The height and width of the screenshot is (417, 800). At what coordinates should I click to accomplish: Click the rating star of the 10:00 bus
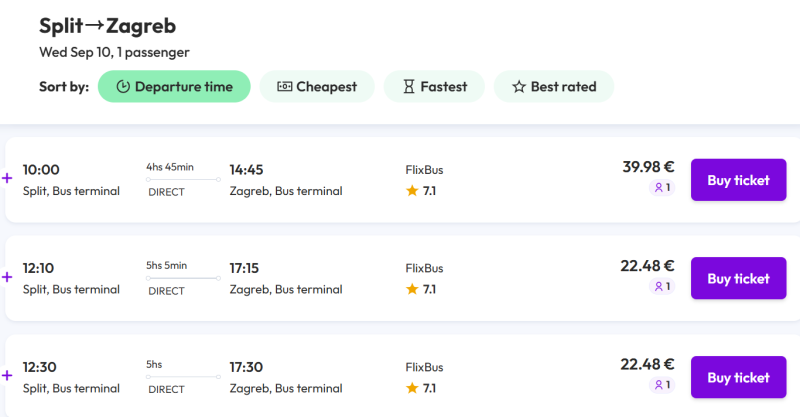pyautogui.click(x=412, y=191)
